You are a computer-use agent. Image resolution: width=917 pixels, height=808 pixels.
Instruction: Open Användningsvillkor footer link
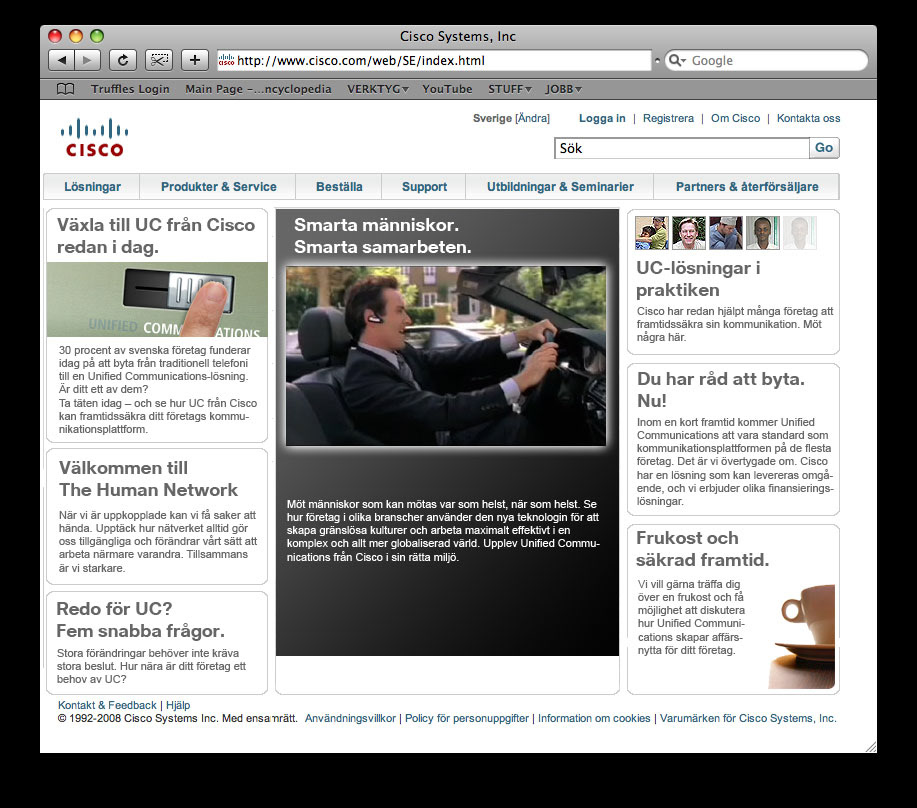click(350, 718)
